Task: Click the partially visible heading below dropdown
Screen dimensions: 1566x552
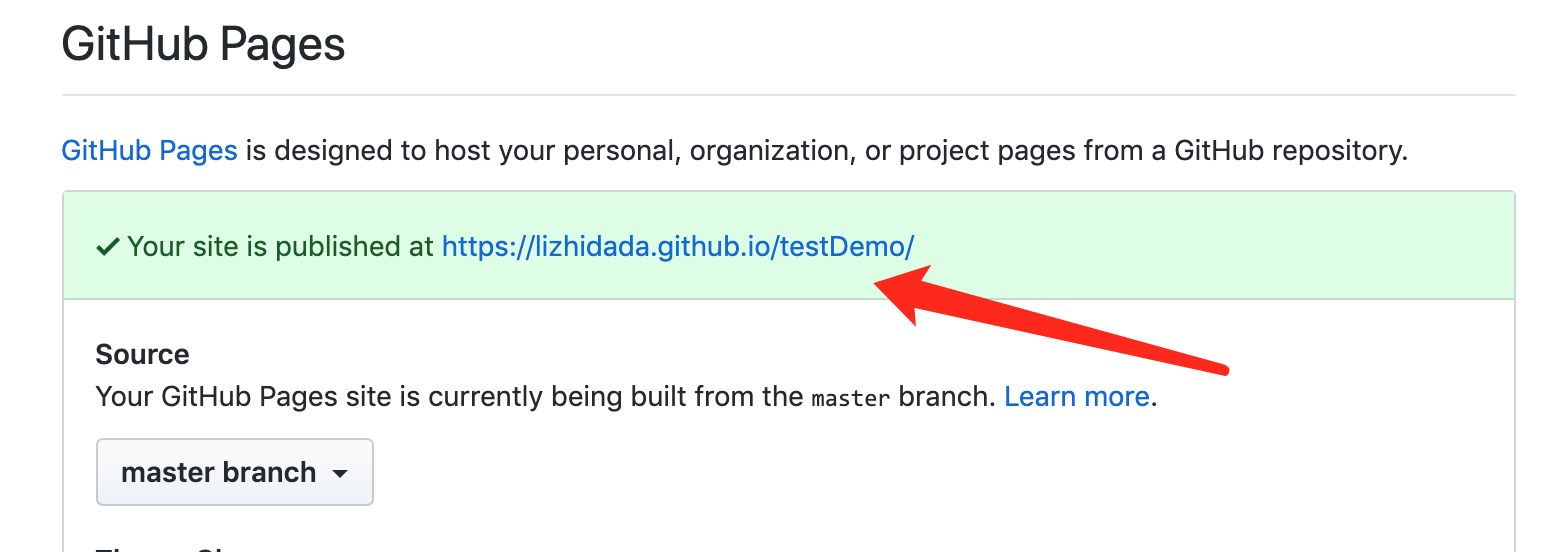Action: (x=160, y=548)
